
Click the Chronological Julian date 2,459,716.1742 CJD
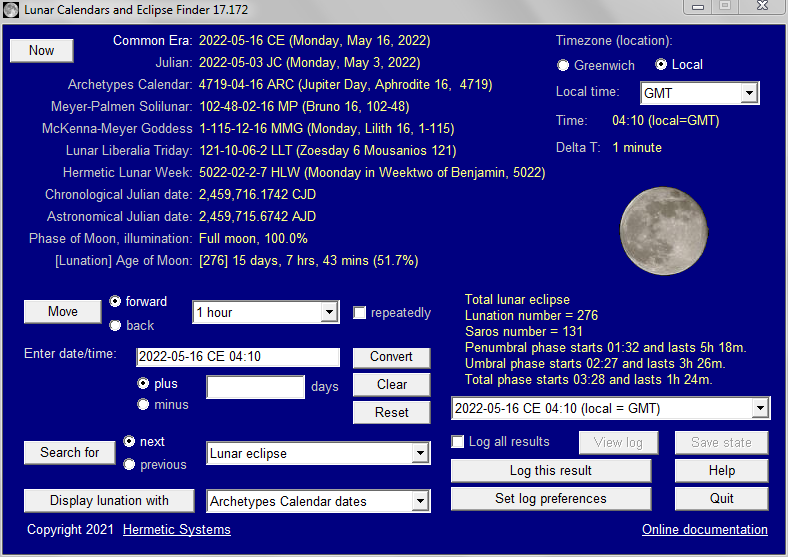point(257,195)
